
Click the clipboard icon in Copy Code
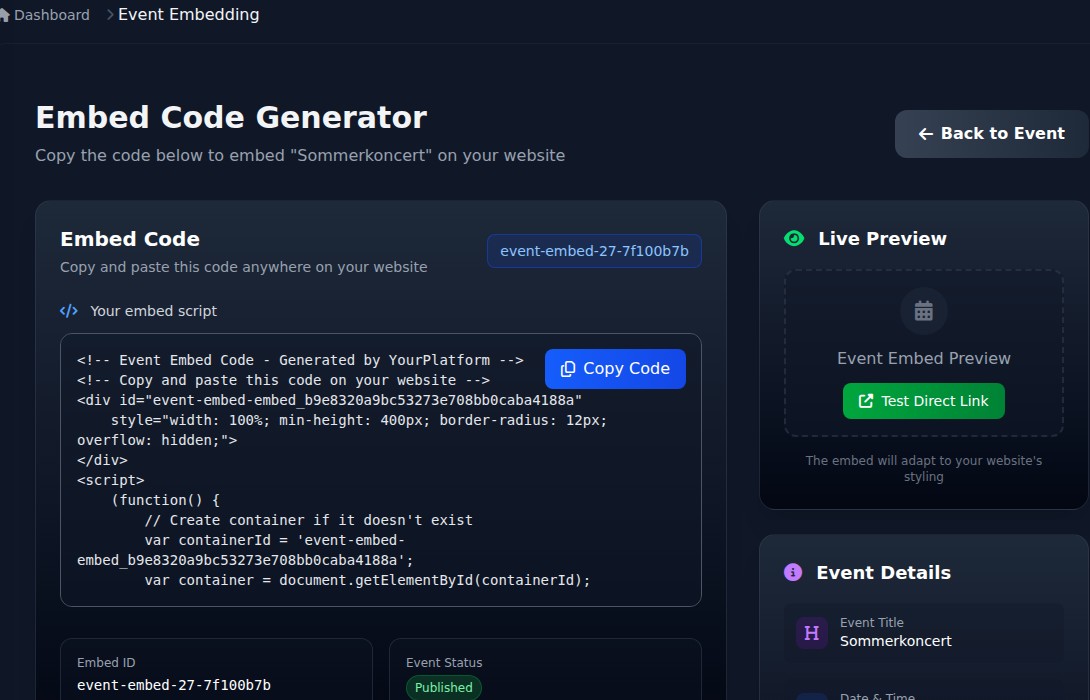(x=568, y=369)
